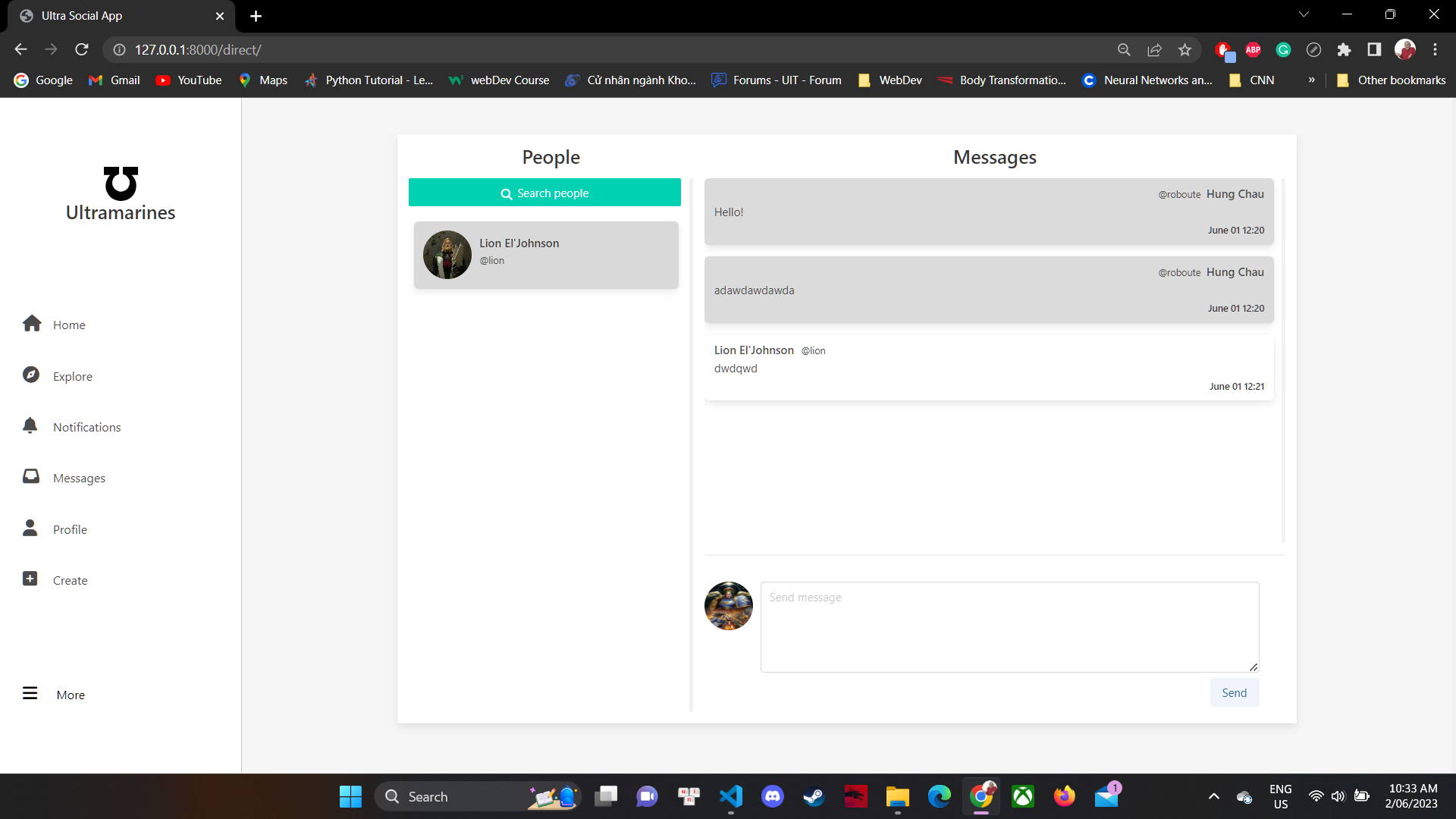Click the Send message text area
This screenshot has width=1456, height=819.
(1009, 626)
